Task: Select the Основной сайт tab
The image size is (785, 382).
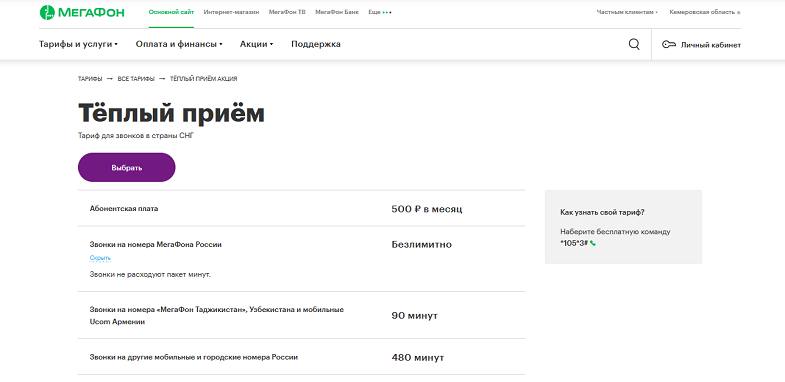Action: pos(171,12)
